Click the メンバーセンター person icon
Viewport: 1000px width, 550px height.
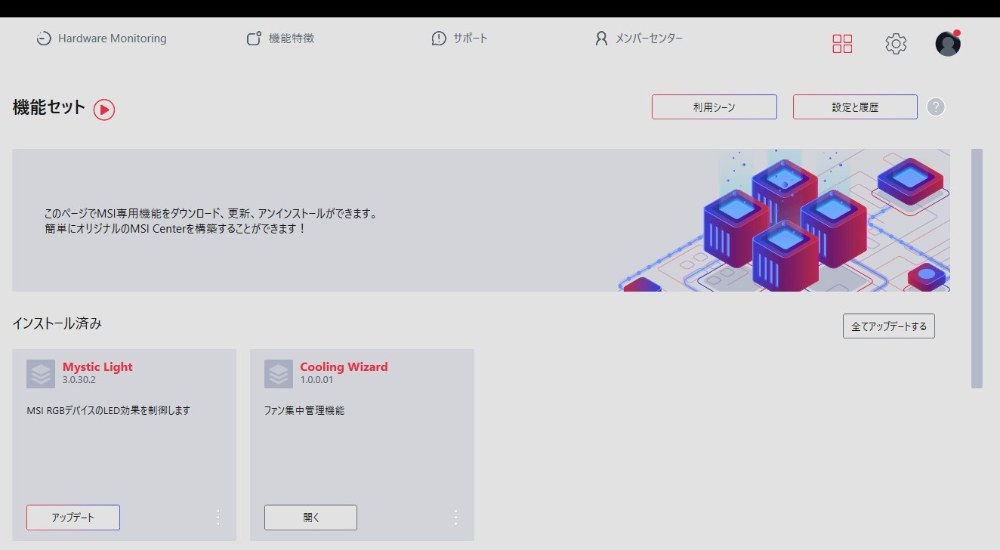click(601, 38)
